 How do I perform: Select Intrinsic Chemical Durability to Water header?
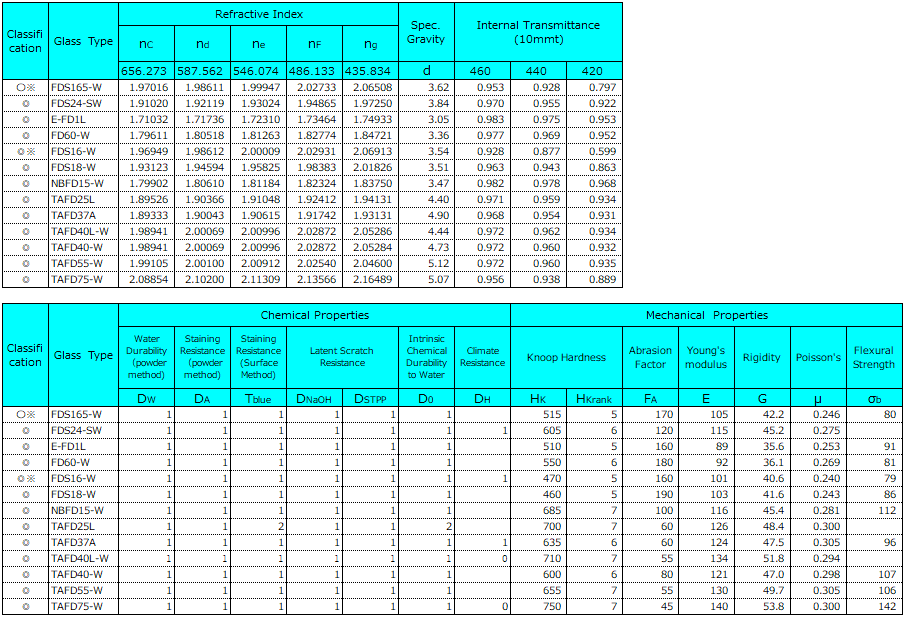tap(426, 357)
